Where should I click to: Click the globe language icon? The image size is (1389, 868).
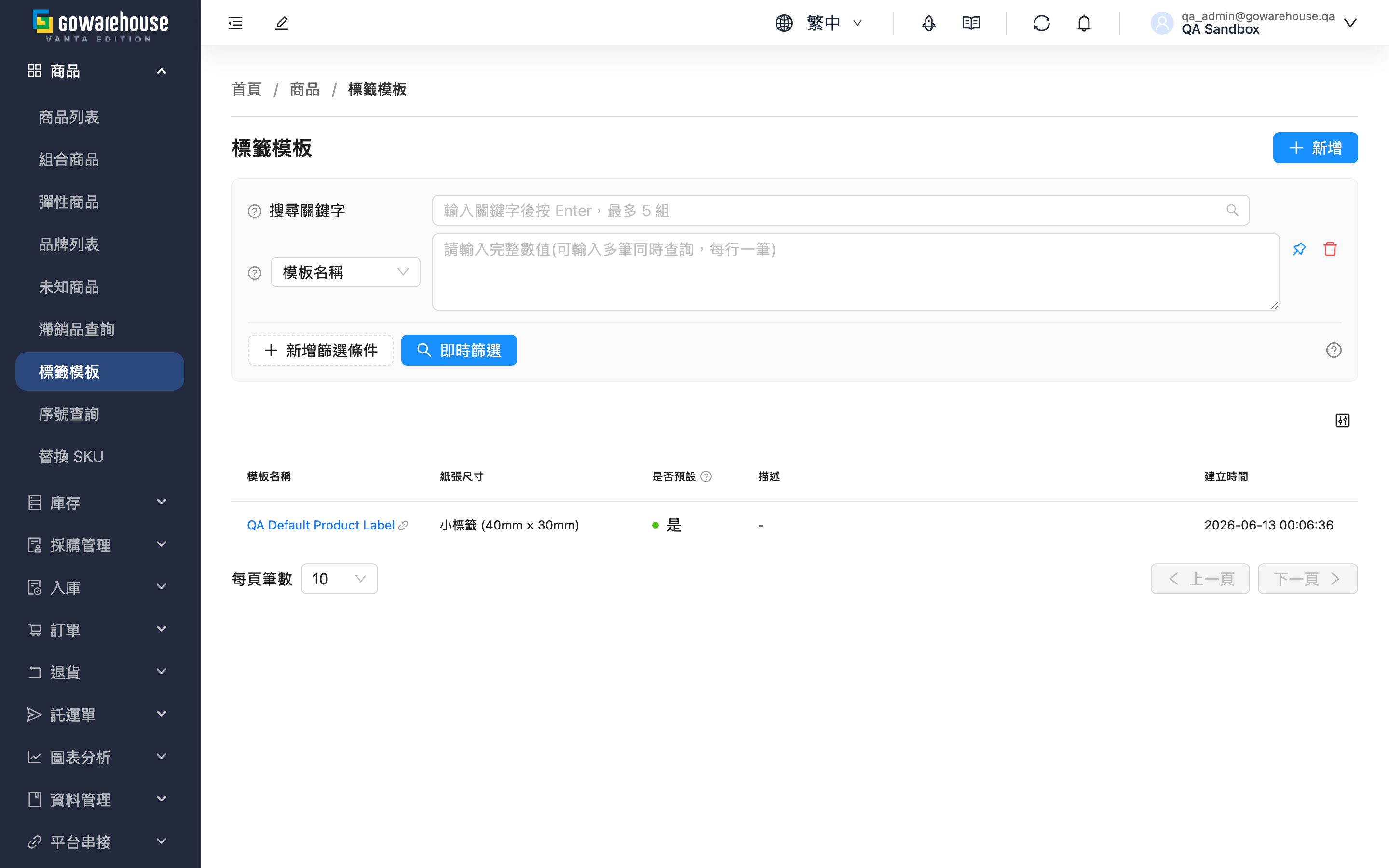(784, 23)
